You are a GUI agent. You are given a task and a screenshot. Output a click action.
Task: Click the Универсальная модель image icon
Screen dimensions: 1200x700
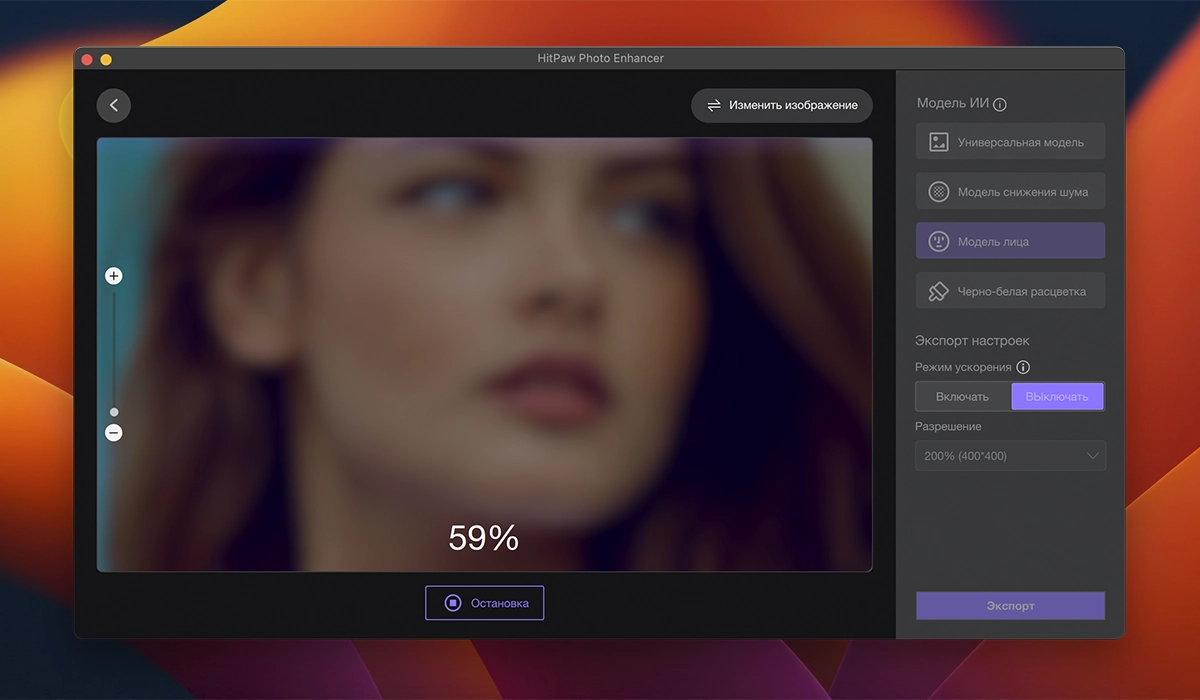coord(938,142)
